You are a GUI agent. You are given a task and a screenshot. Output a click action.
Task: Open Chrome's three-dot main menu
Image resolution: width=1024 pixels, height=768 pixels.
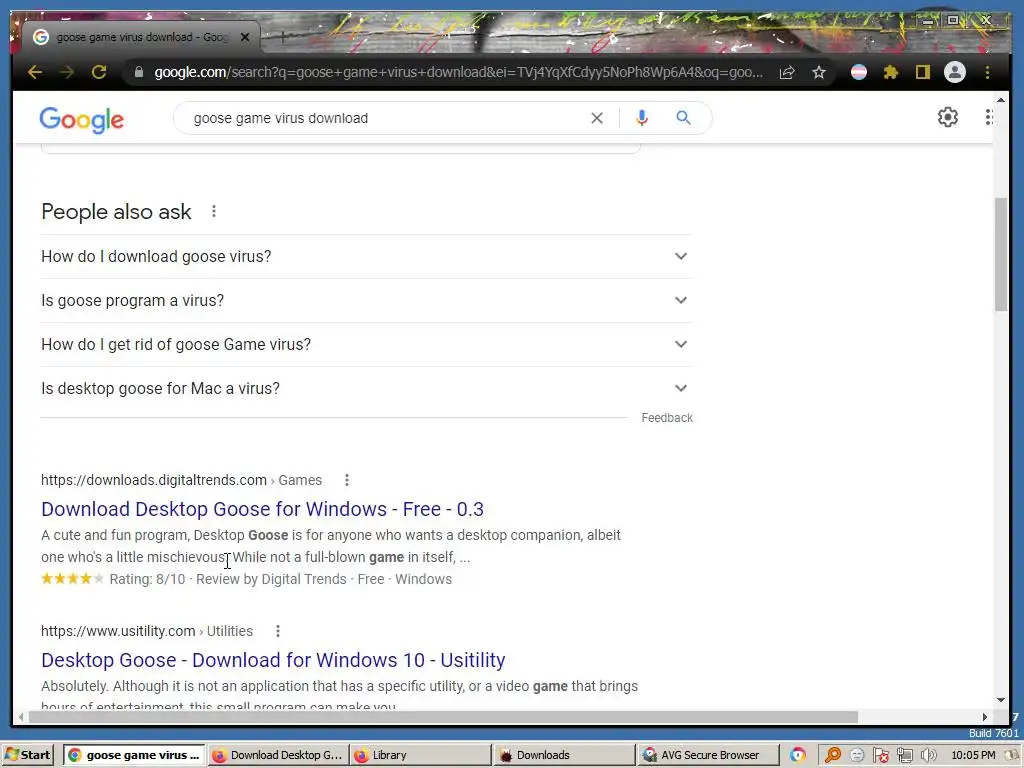click(x=987, y=72)
